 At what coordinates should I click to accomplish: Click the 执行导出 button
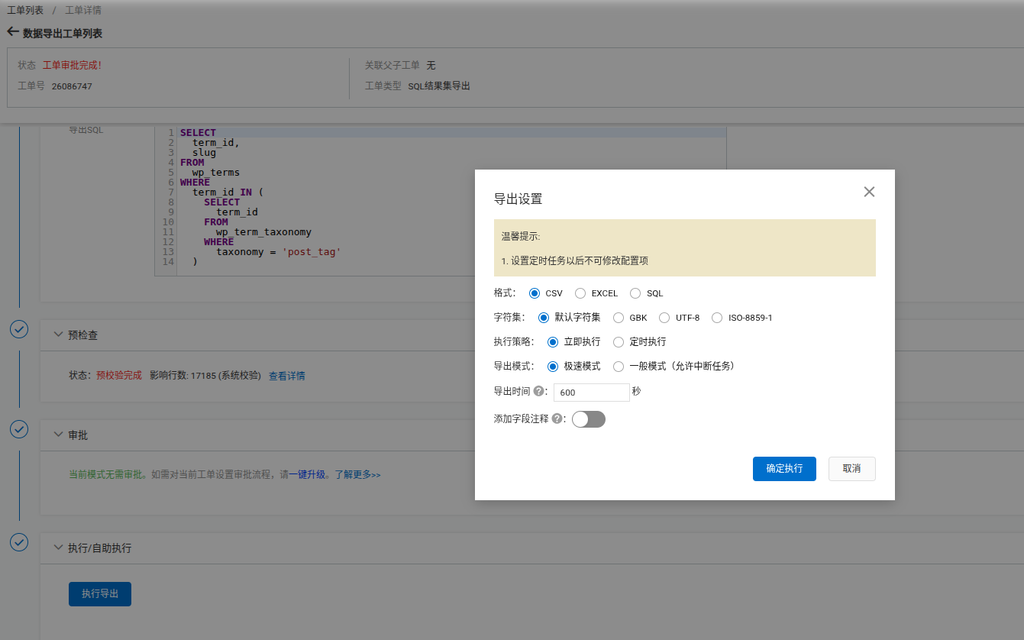click(x=100, y=594)
